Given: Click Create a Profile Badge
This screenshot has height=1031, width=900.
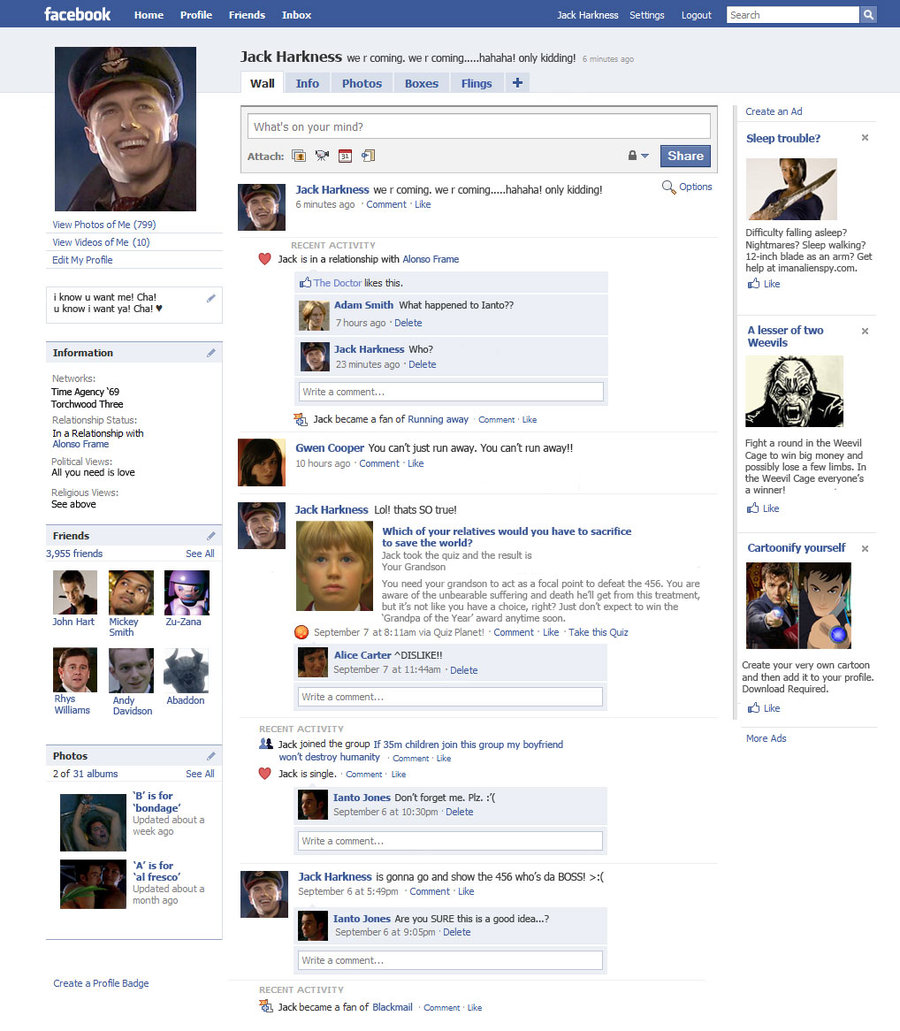Looking at the screenshot, I should click(101, 983).
